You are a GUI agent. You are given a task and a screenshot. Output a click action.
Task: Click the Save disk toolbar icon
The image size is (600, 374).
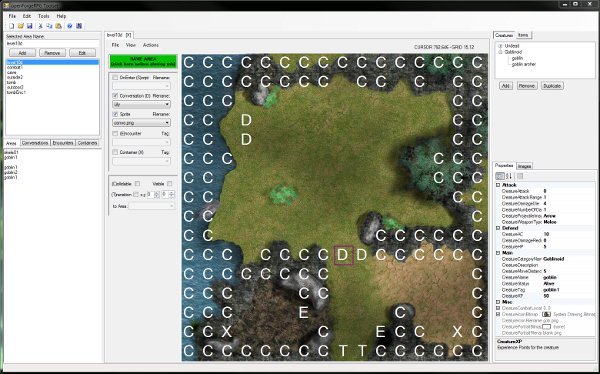coord(29,26)
